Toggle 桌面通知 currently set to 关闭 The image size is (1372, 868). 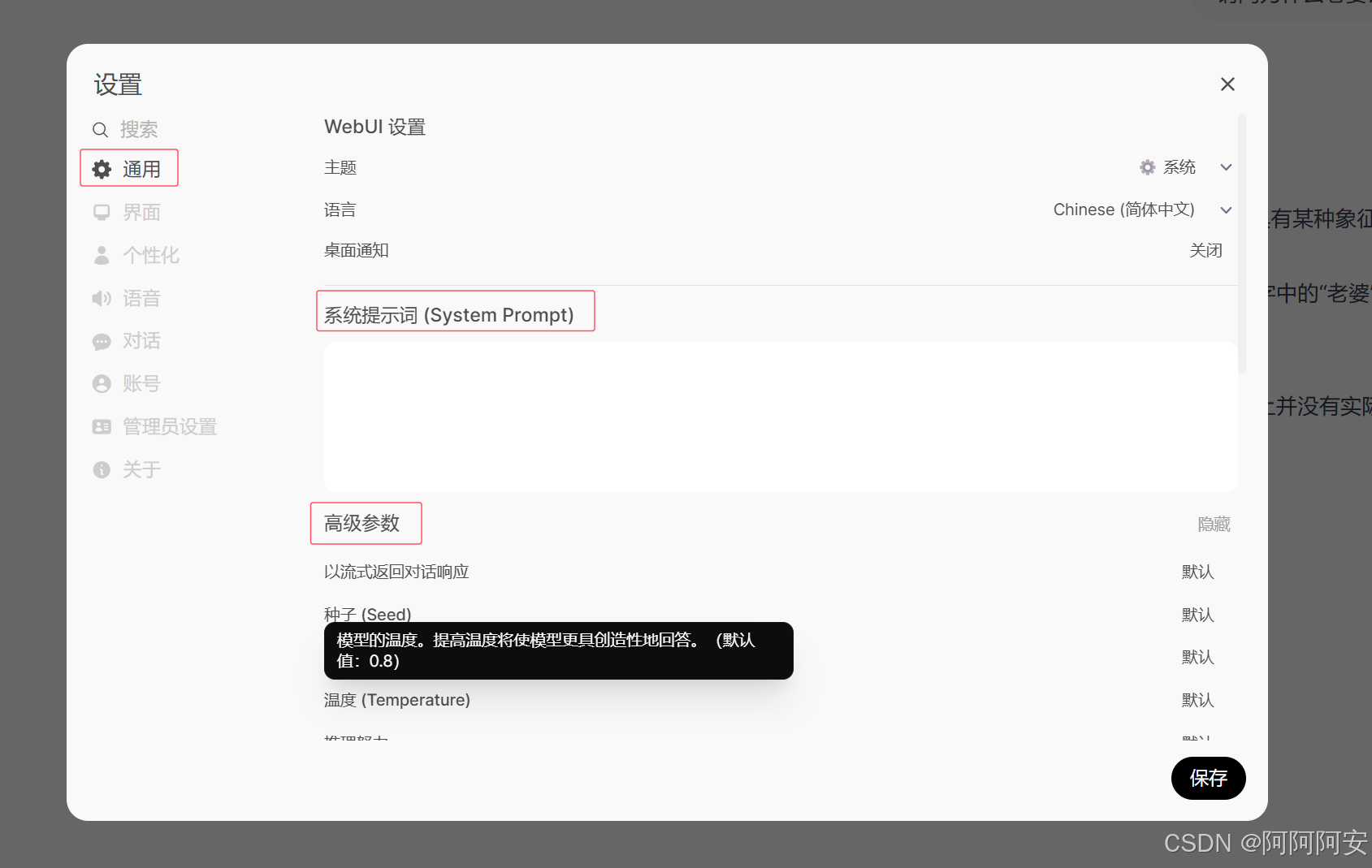click(x=1205, y=250)
